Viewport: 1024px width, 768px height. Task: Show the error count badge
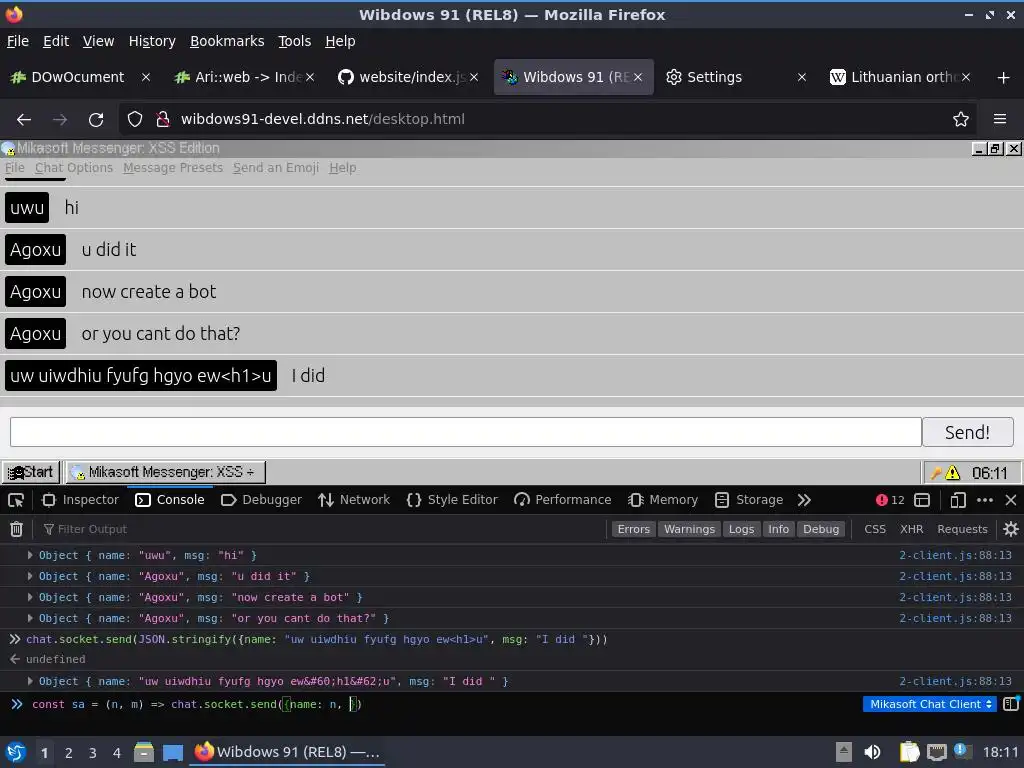[x=889, y=500]
